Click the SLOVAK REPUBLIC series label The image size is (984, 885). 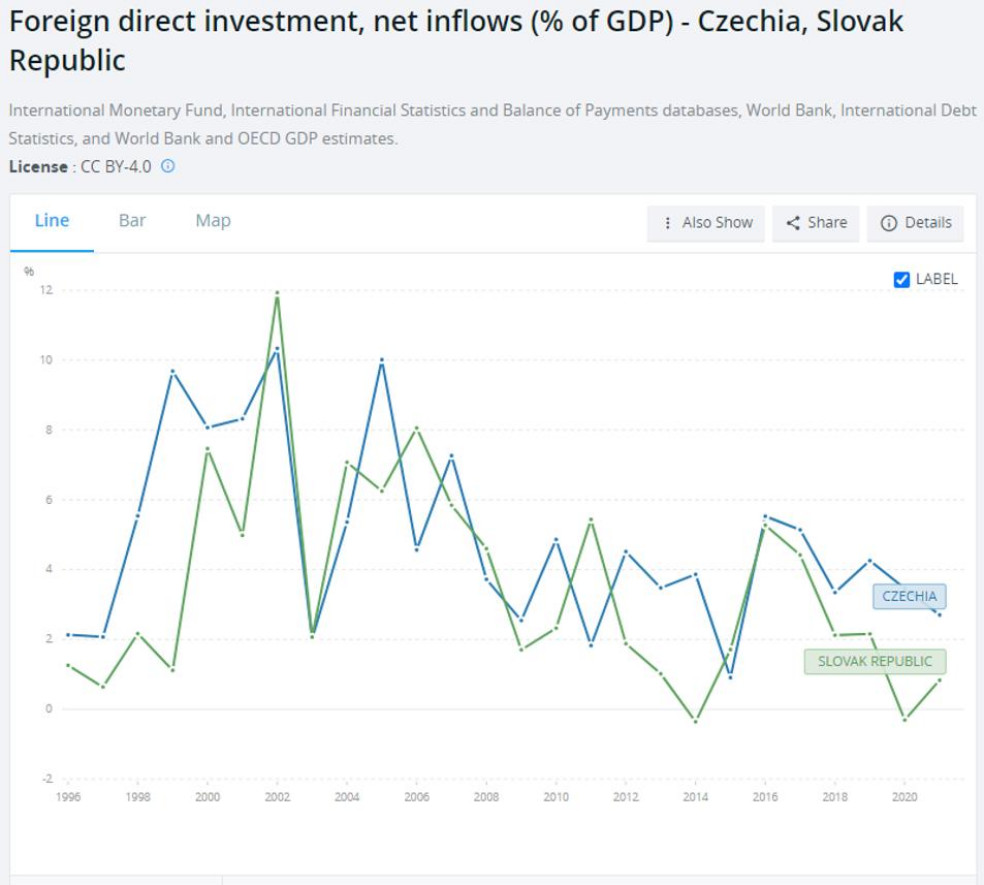(x=874, y=661)
